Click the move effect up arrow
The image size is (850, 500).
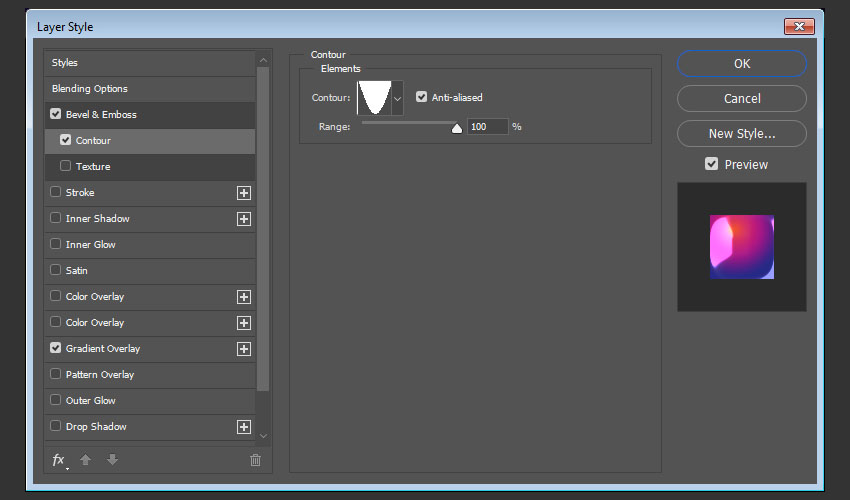click(x=86, y=460)
